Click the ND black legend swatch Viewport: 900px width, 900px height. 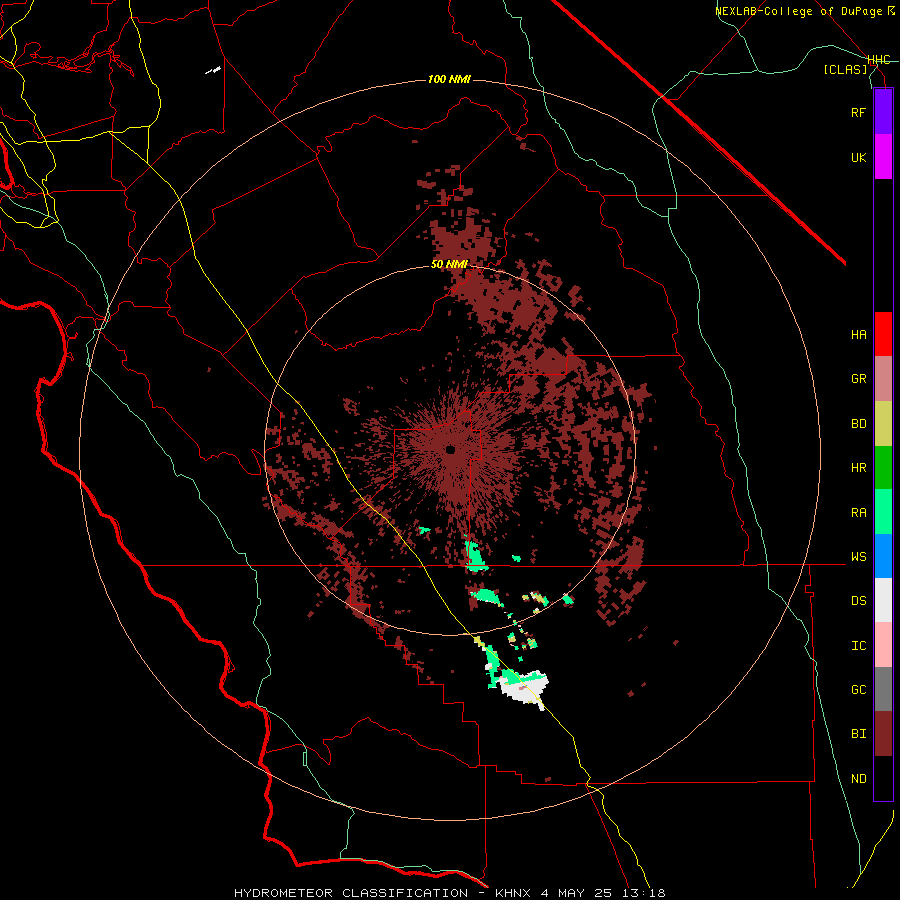coord(883,778)
